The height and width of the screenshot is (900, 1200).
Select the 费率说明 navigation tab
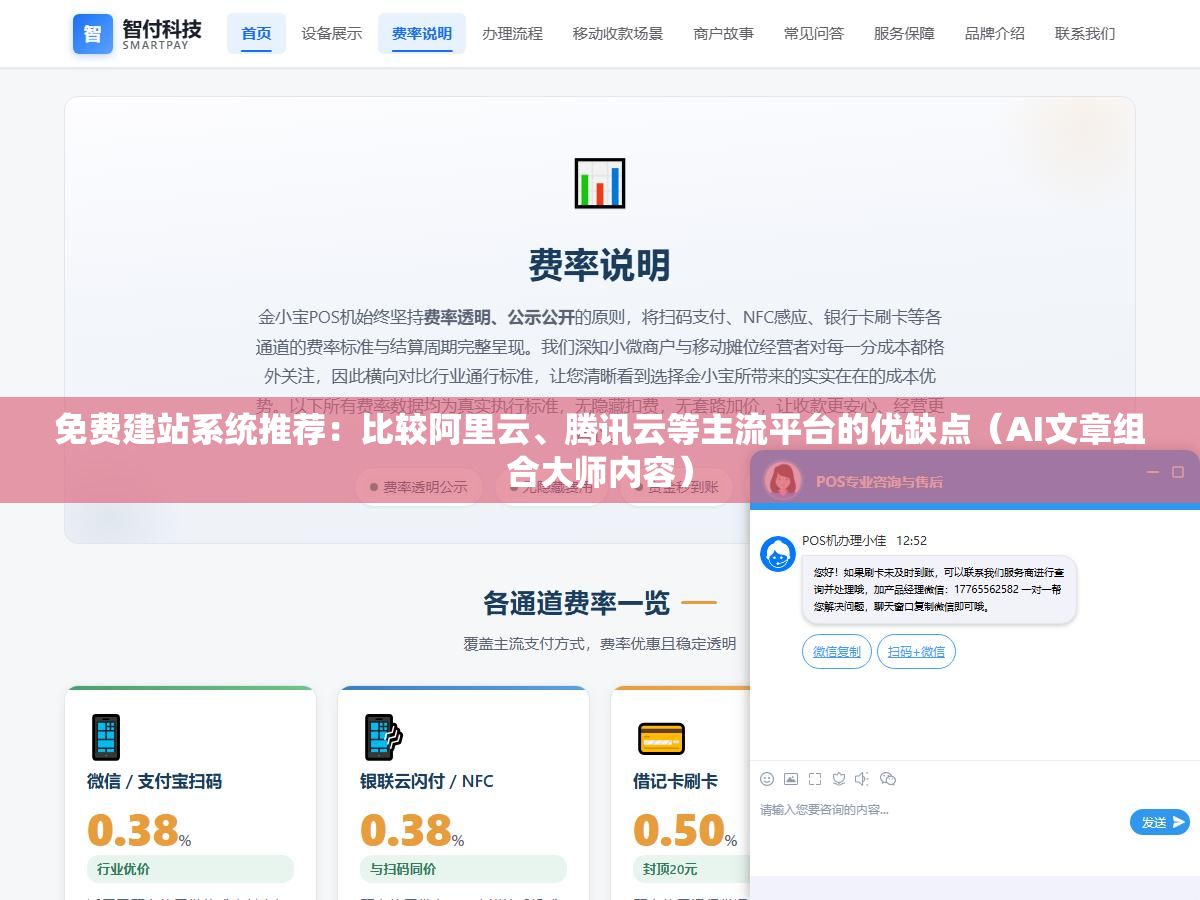422,33
